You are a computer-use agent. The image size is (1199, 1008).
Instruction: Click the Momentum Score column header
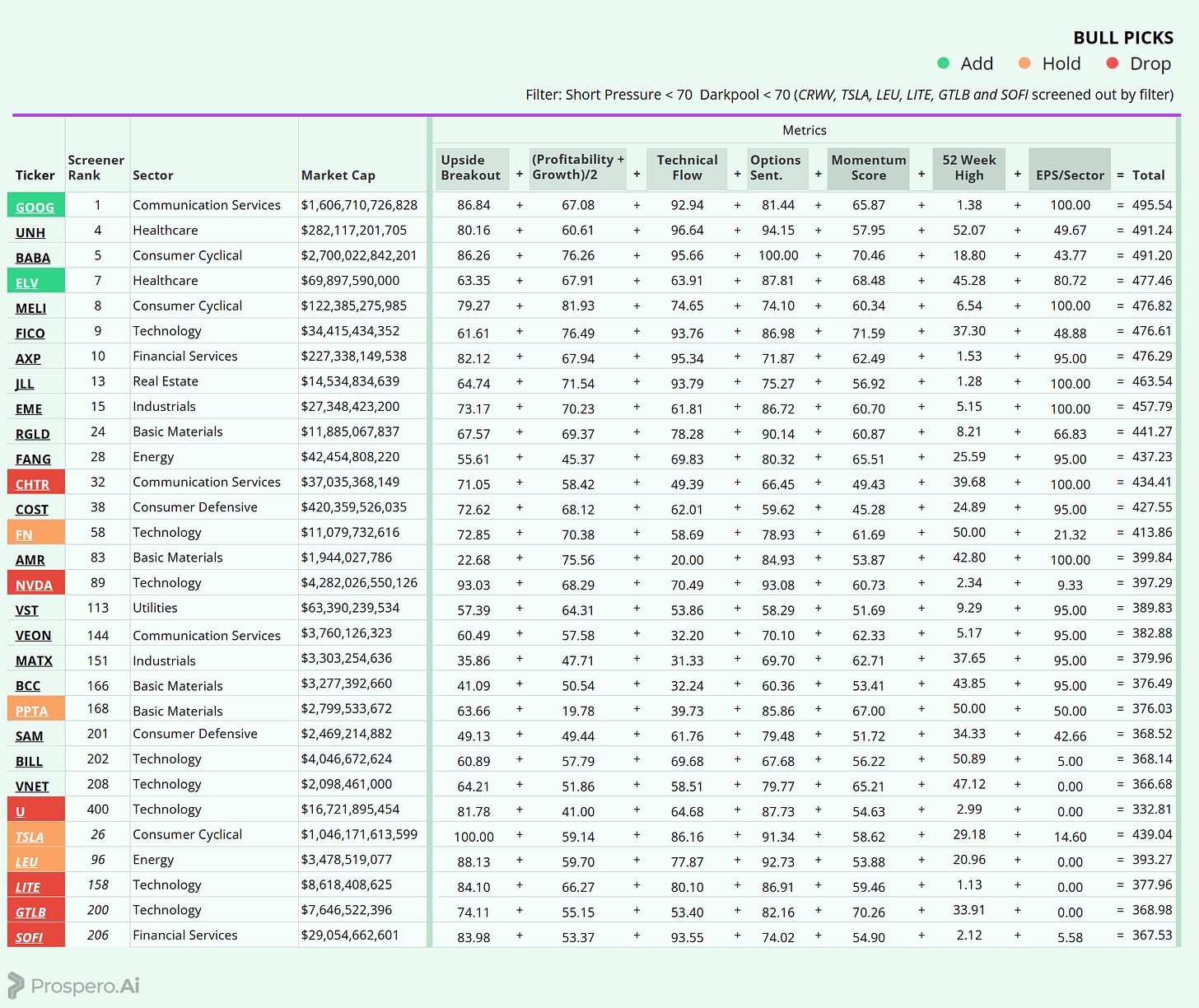tap(869, 168)
